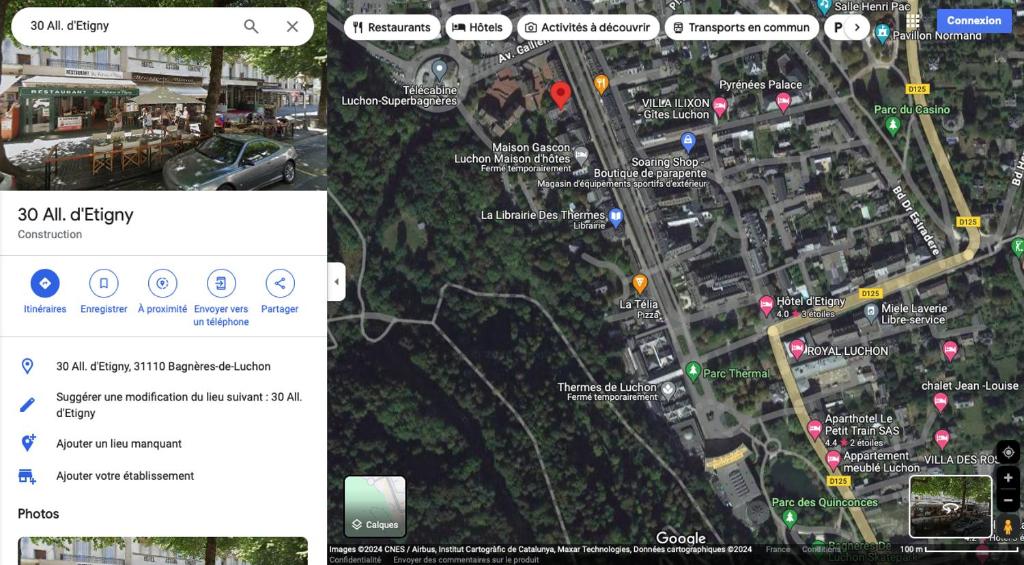The height and width of the screenshot is (565, 1024).
Task: Collapse the side panel arrow
Action: pos(336,282)
